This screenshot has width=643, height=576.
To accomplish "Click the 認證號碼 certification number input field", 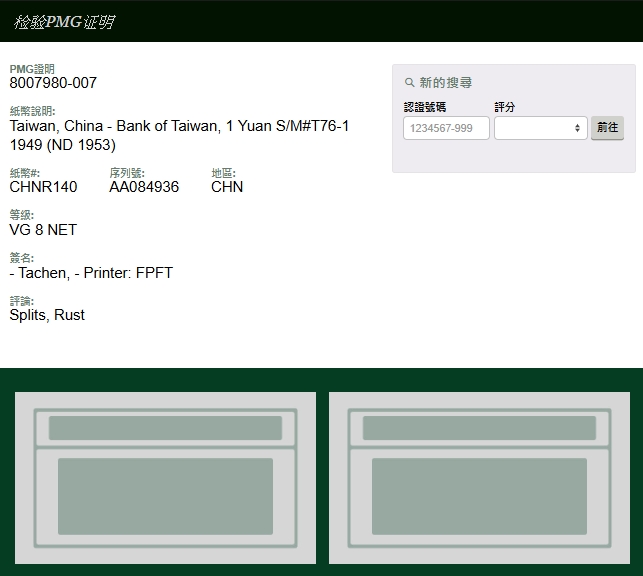I will coord(446,128).
